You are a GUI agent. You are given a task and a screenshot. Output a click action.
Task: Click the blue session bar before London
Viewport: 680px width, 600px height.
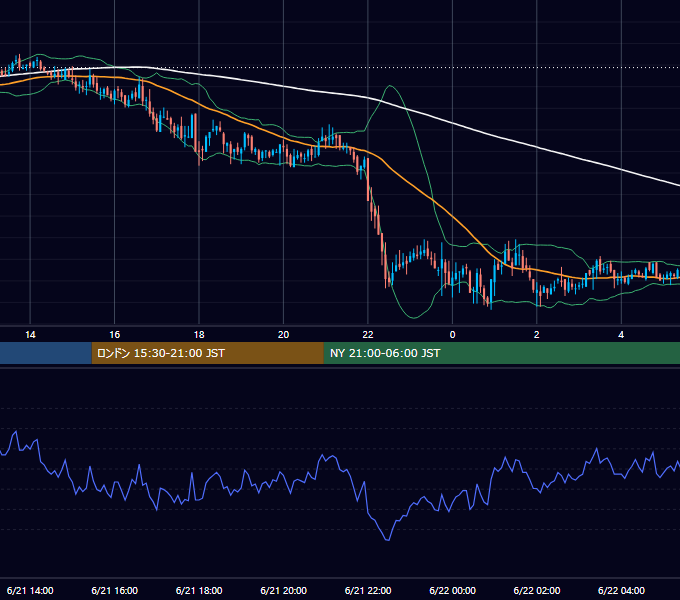tap(46, 353)
